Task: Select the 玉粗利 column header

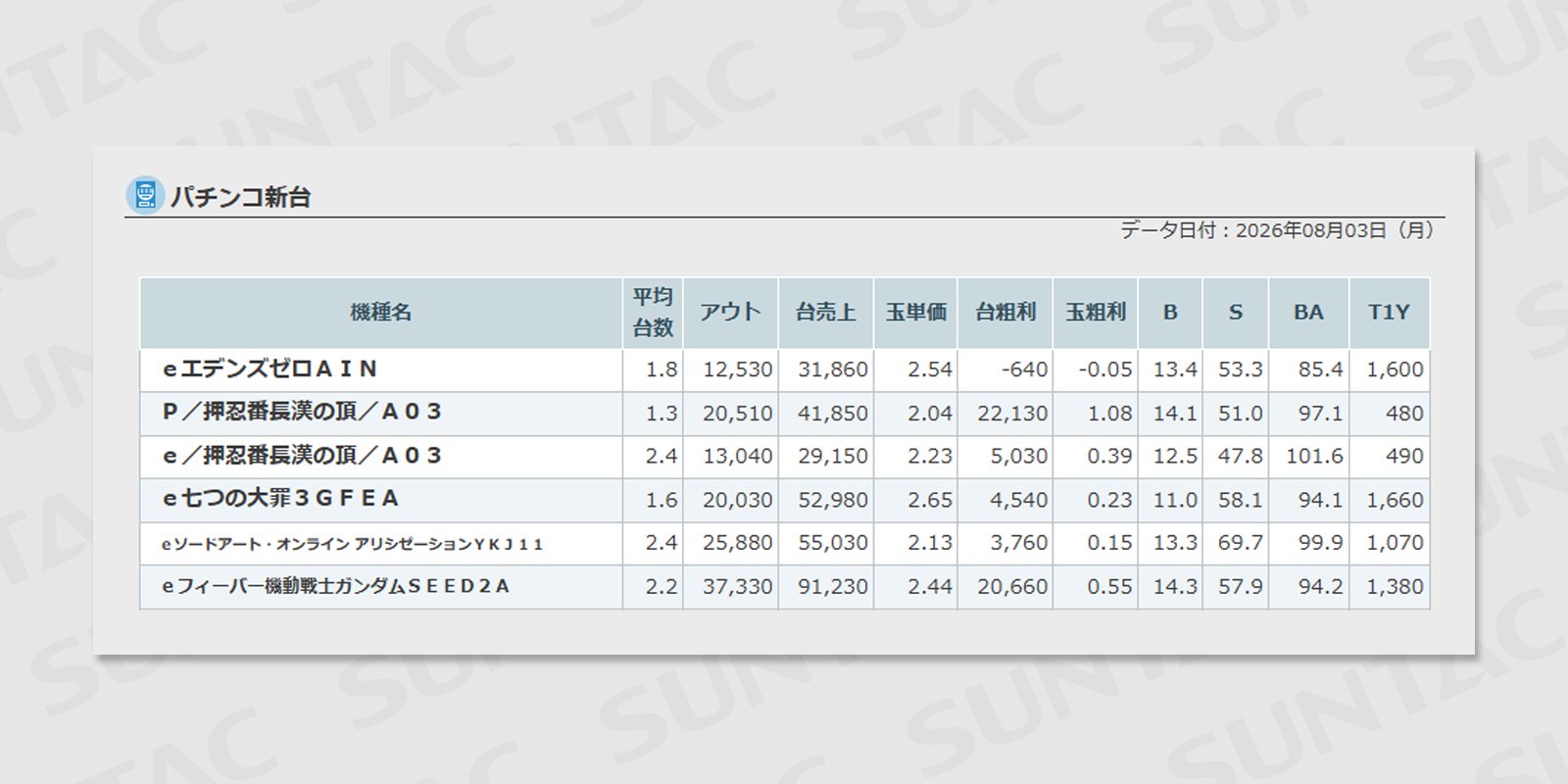Action: [1096, 313]
